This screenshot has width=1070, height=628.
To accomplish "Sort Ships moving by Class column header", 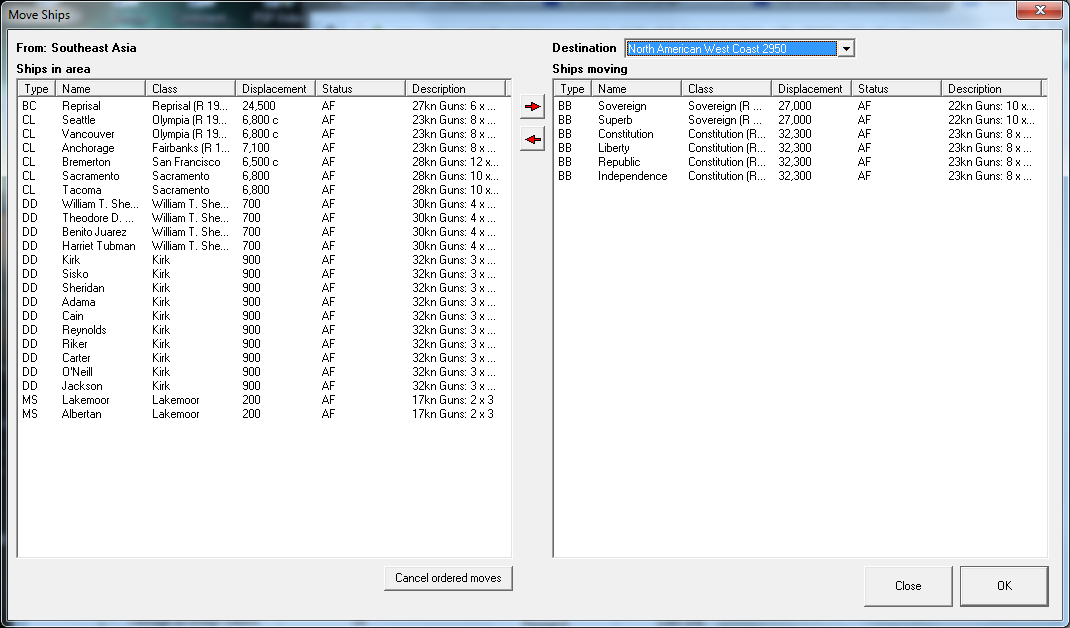I will (x=727, y=89).
